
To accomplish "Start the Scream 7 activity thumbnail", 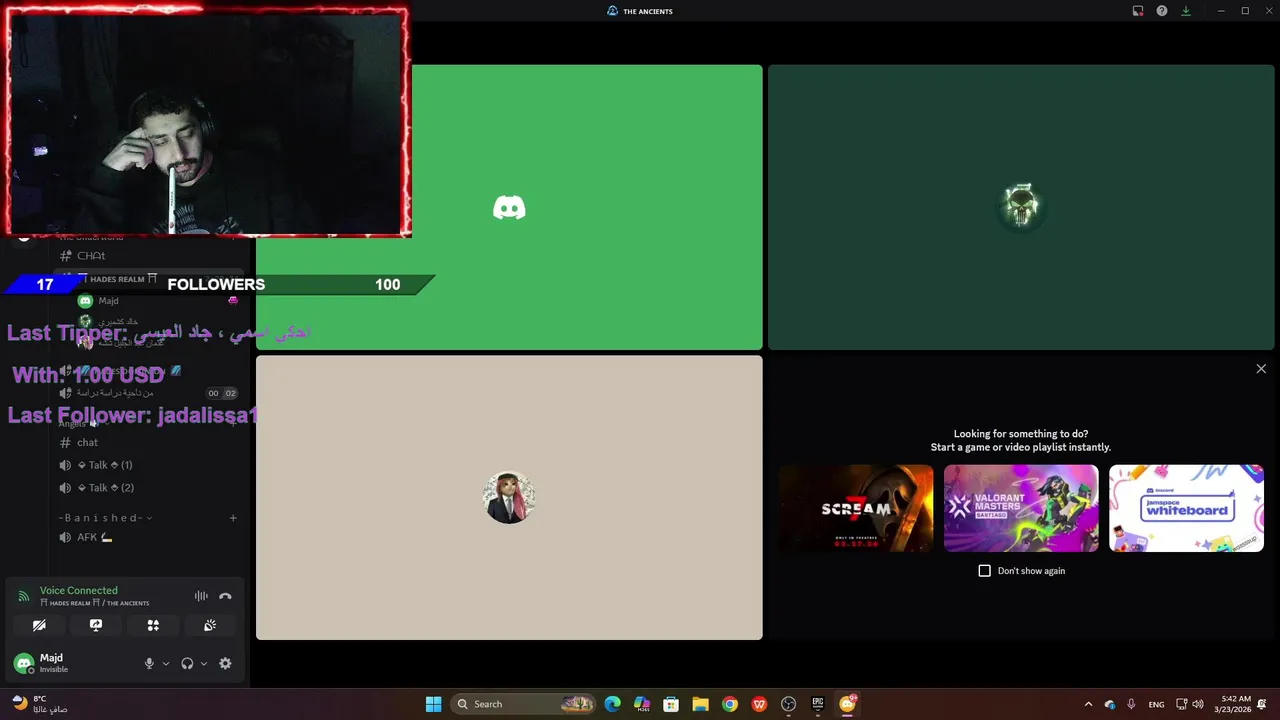I will (x=856, y=508).
